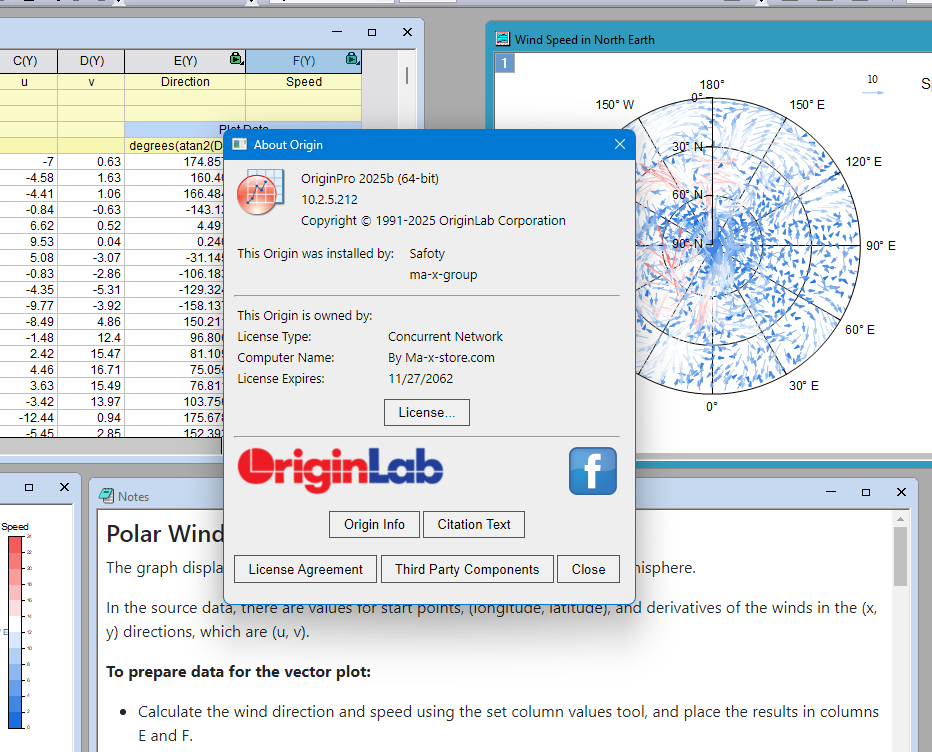
Task: Click the degrees(atan2 formula cell
Action: (x=175, y=146)
